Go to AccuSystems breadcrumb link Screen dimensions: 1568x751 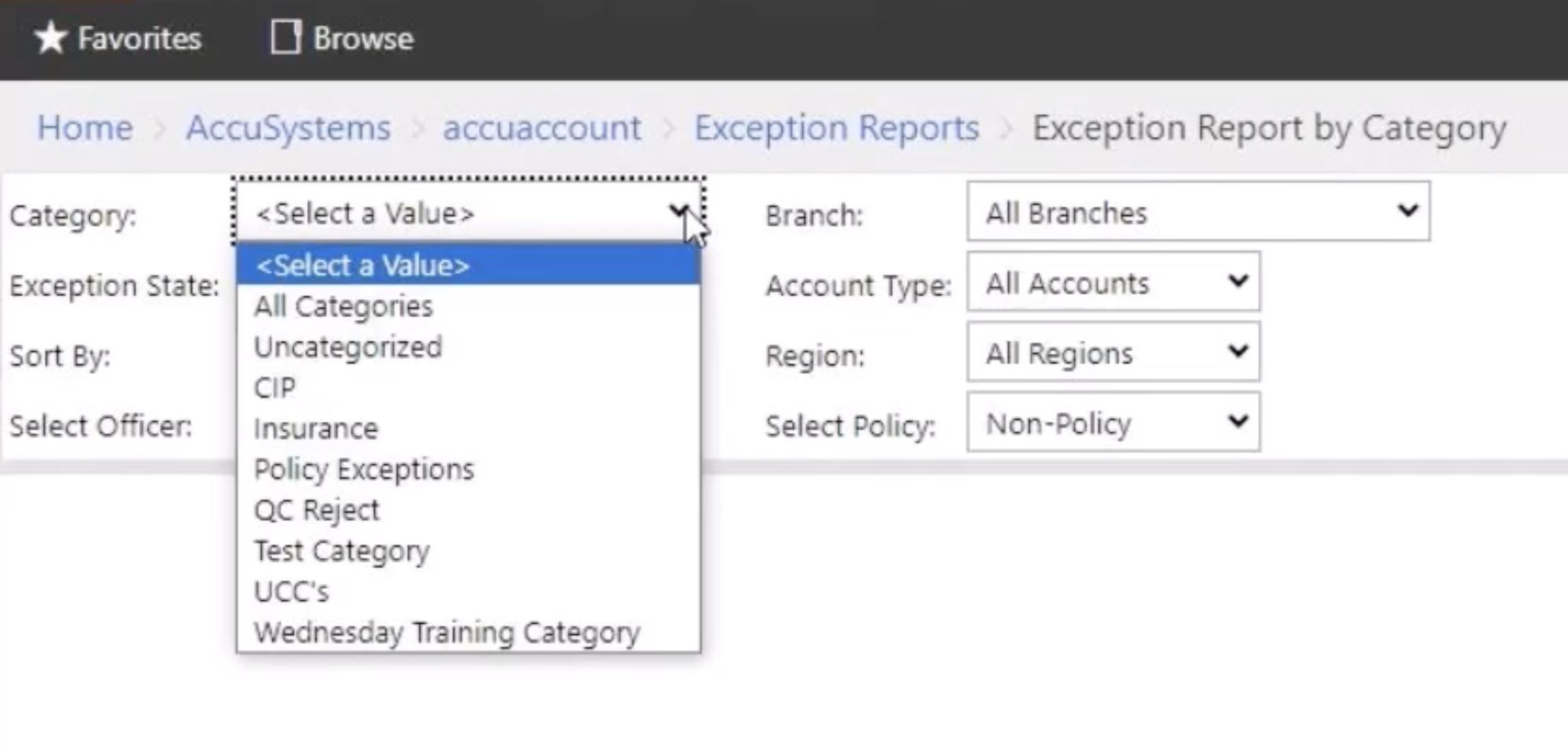point(288,128)
